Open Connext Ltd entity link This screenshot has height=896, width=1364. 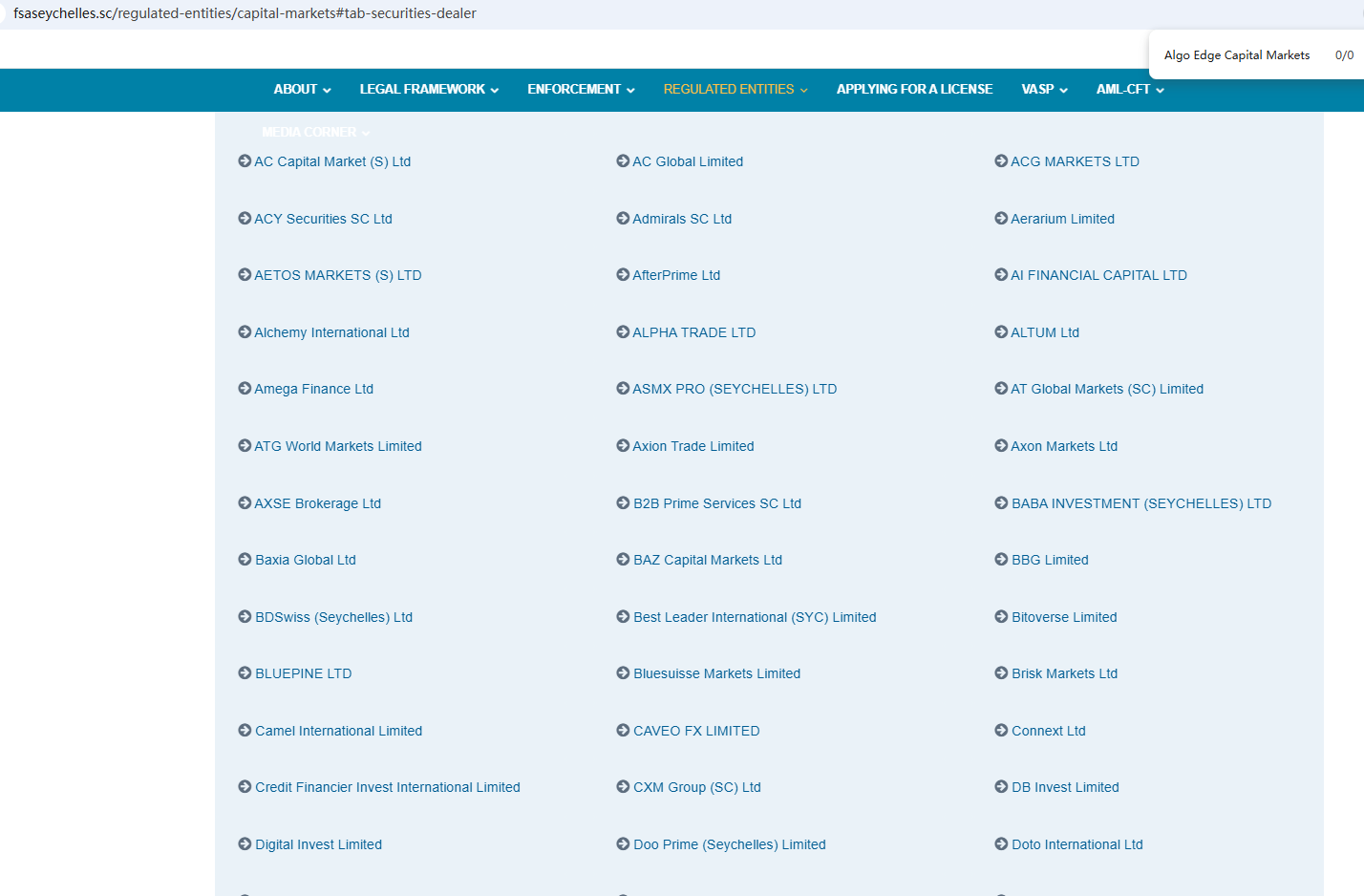point(1049,731)
